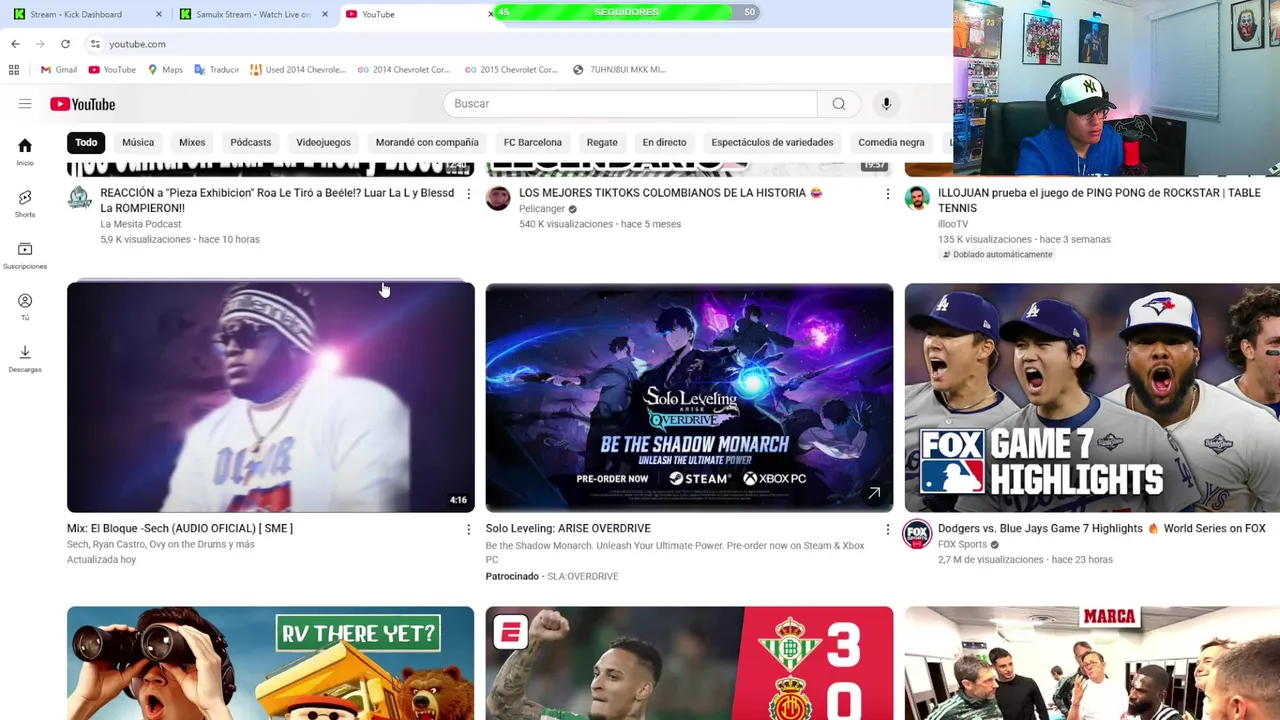Open Shorts in the sidebar

[25, 203]
